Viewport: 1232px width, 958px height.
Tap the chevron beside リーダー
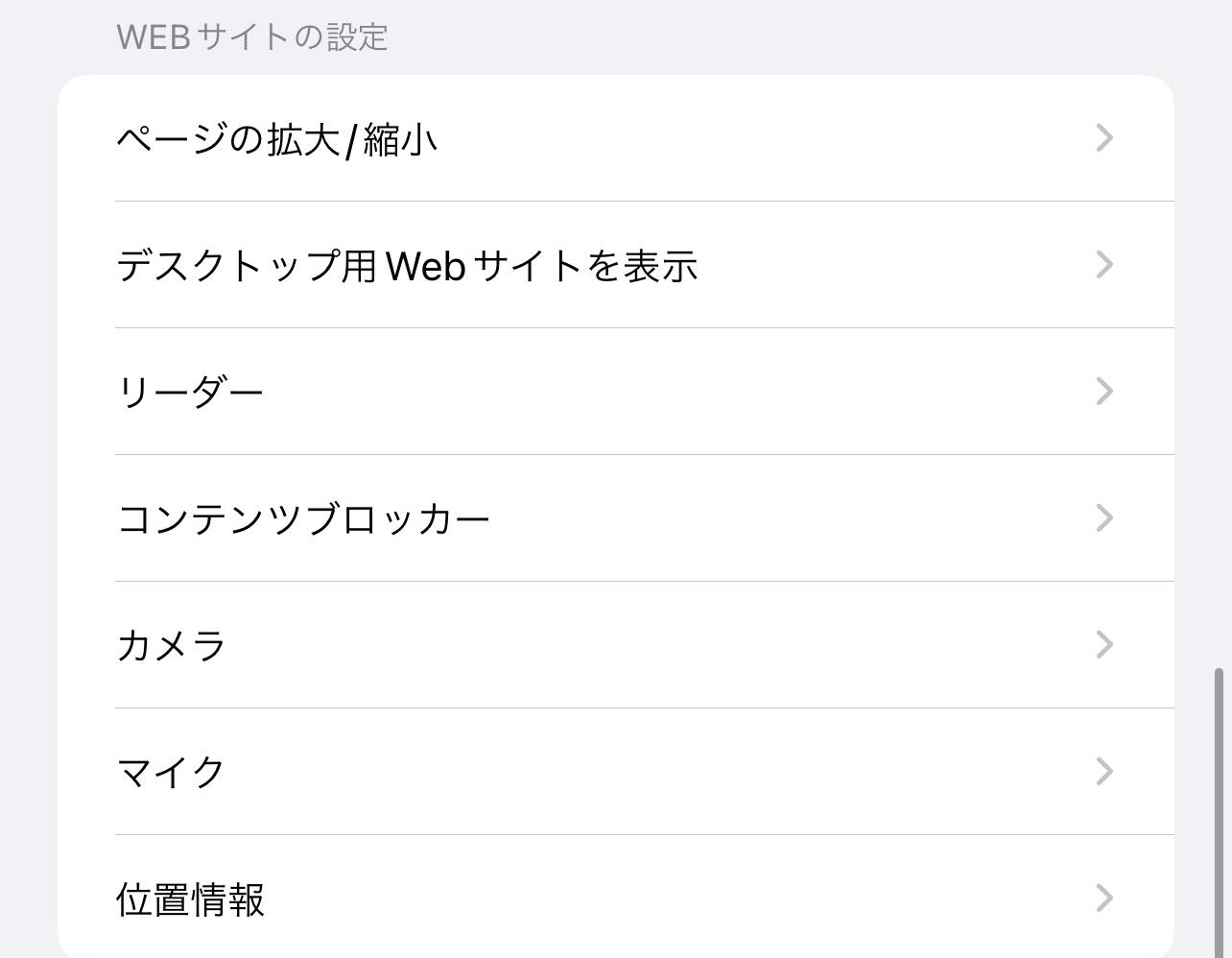[x=1104, y=392]
